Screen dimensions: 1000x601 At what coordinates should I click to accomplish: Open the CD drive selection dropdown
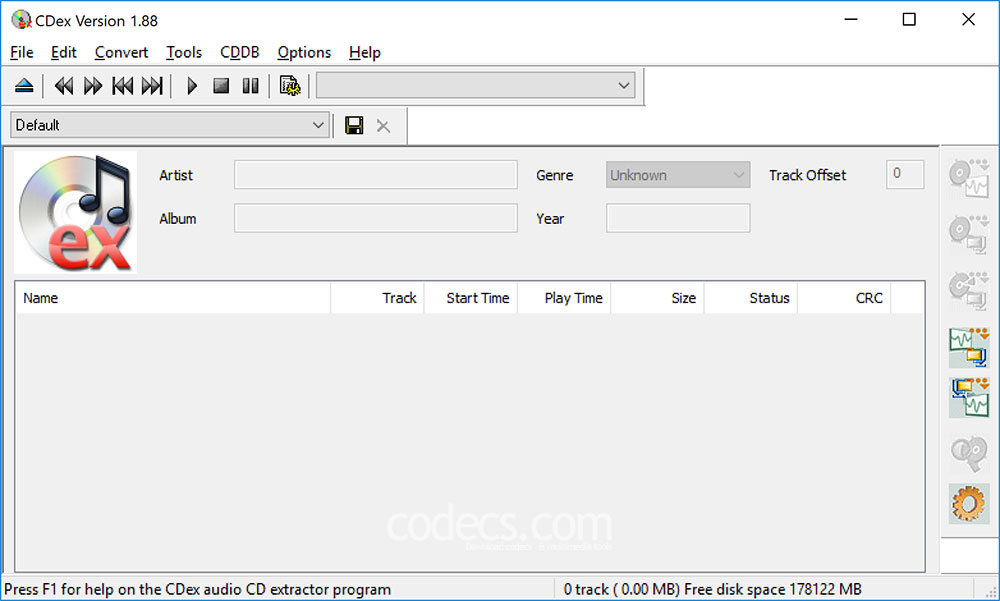pos(476,85)
